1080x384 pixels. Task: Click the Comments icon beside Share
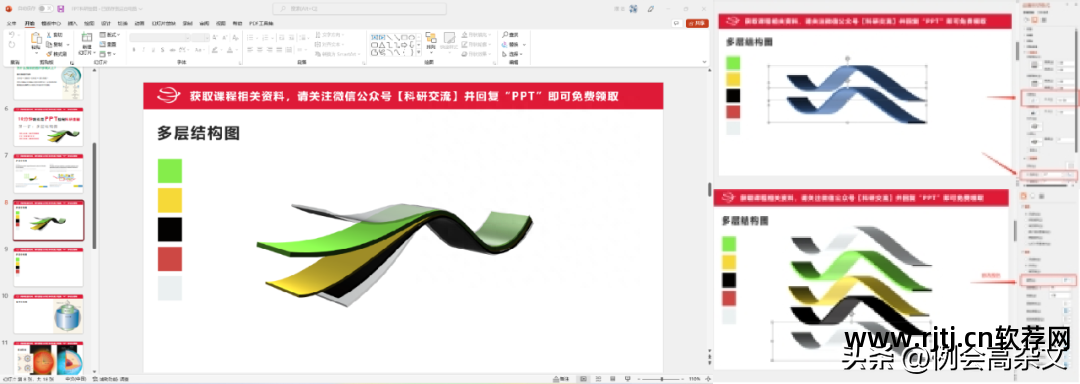point(676,23)
